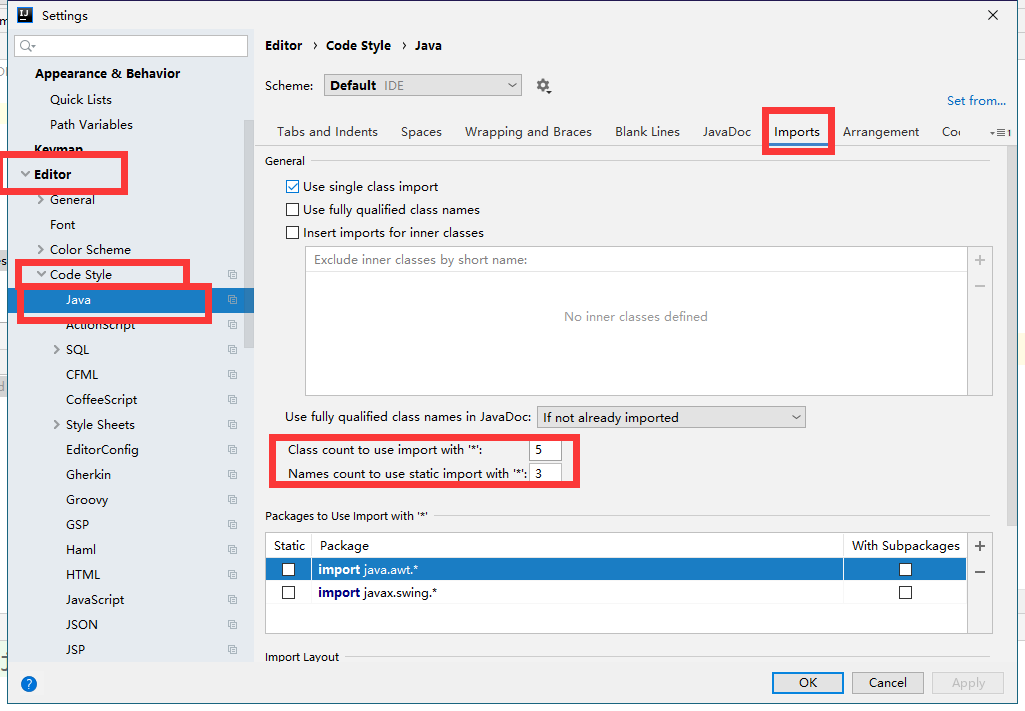1025x711 pixels.
Task: Click Editor in the breadcrumb
Action: click(x=284, y=46)
